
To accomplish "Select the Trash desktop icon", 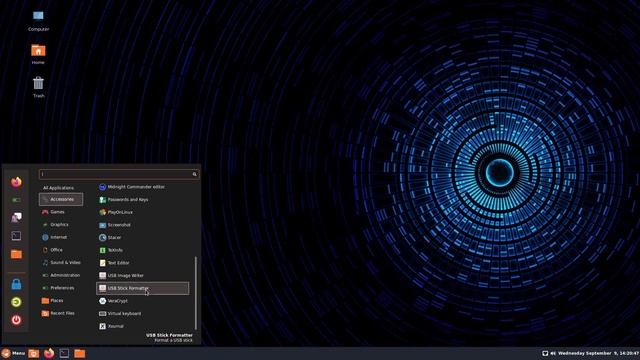I will tap(38, 87).
